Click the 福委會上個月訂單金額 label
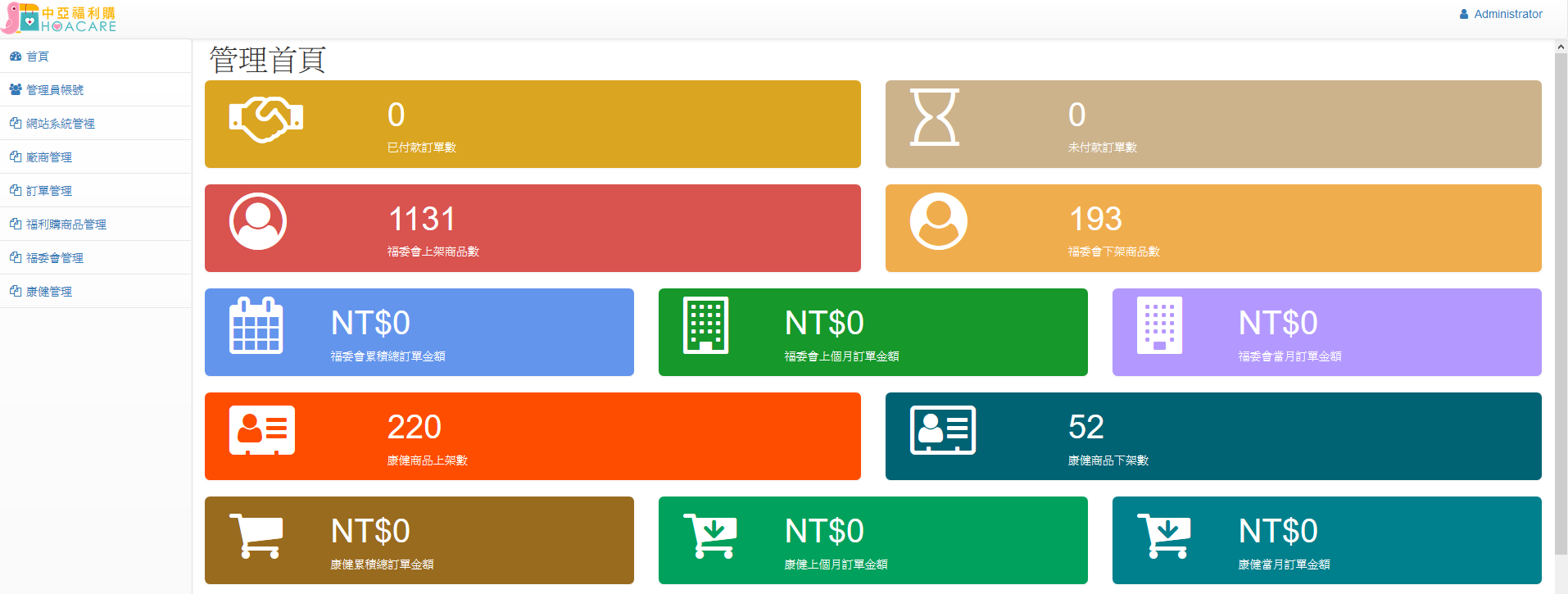Screen dimensions: 1568x594 tap(842, 356)
